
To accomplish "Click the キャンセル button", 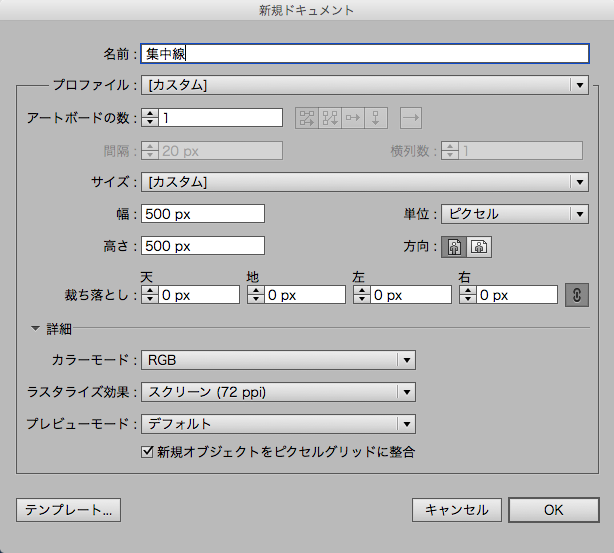I will tap(457, 510).
